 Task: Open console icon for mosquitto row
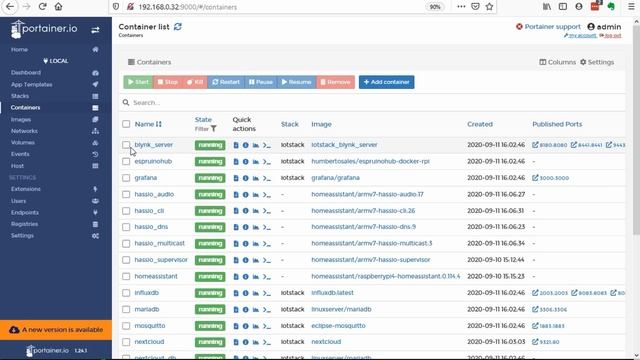[267, 326]
